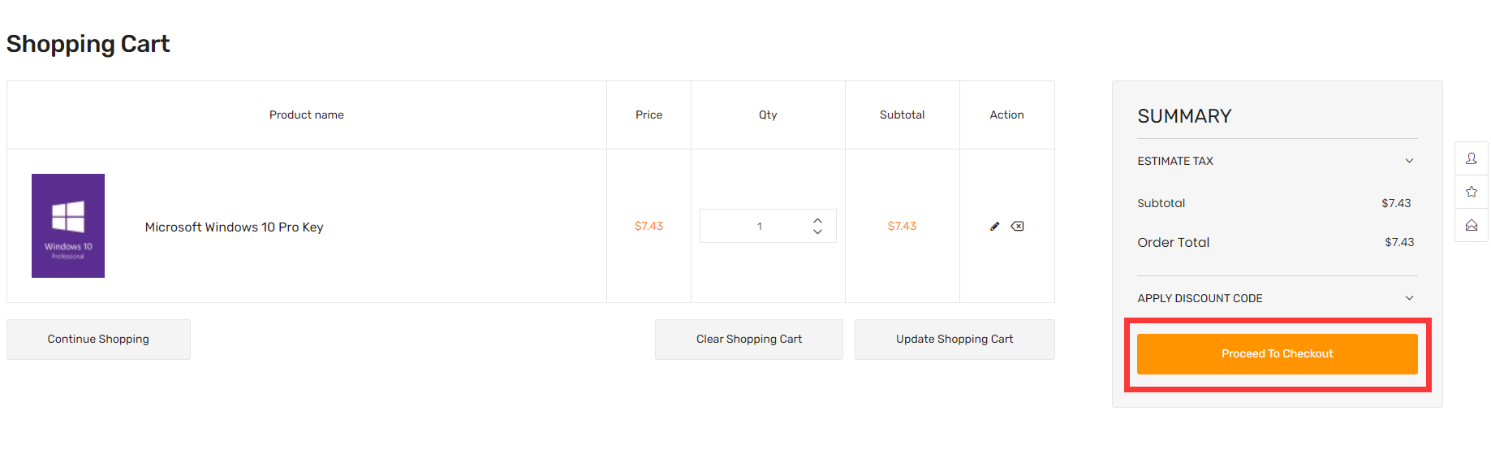Click the APPLY DISCOUNT CODE heading text
Image resolution: width=1491 pixels, height=450 pixels.
[x=1199, y=298]
